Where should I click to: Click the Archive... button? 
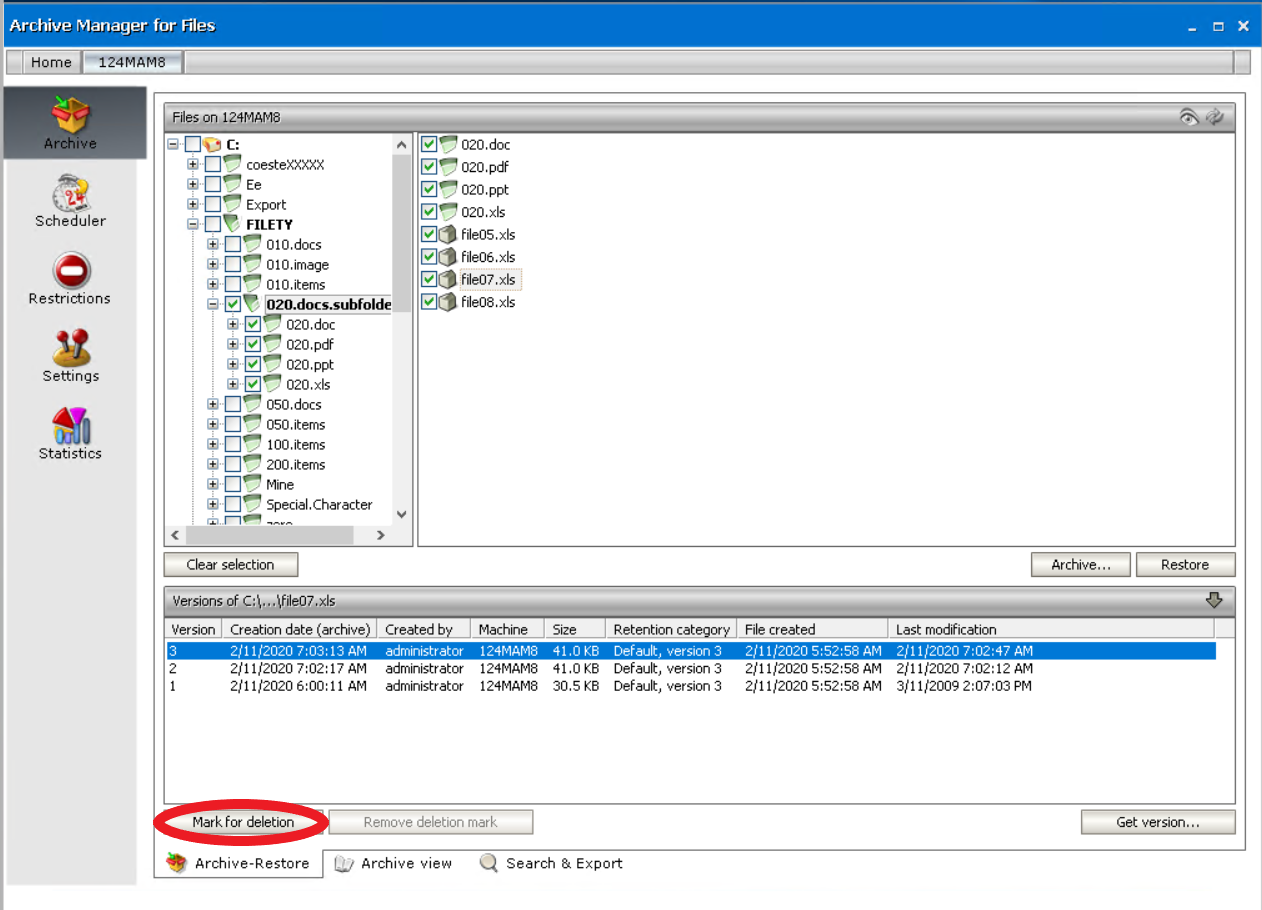click(x=1081, y=565)
